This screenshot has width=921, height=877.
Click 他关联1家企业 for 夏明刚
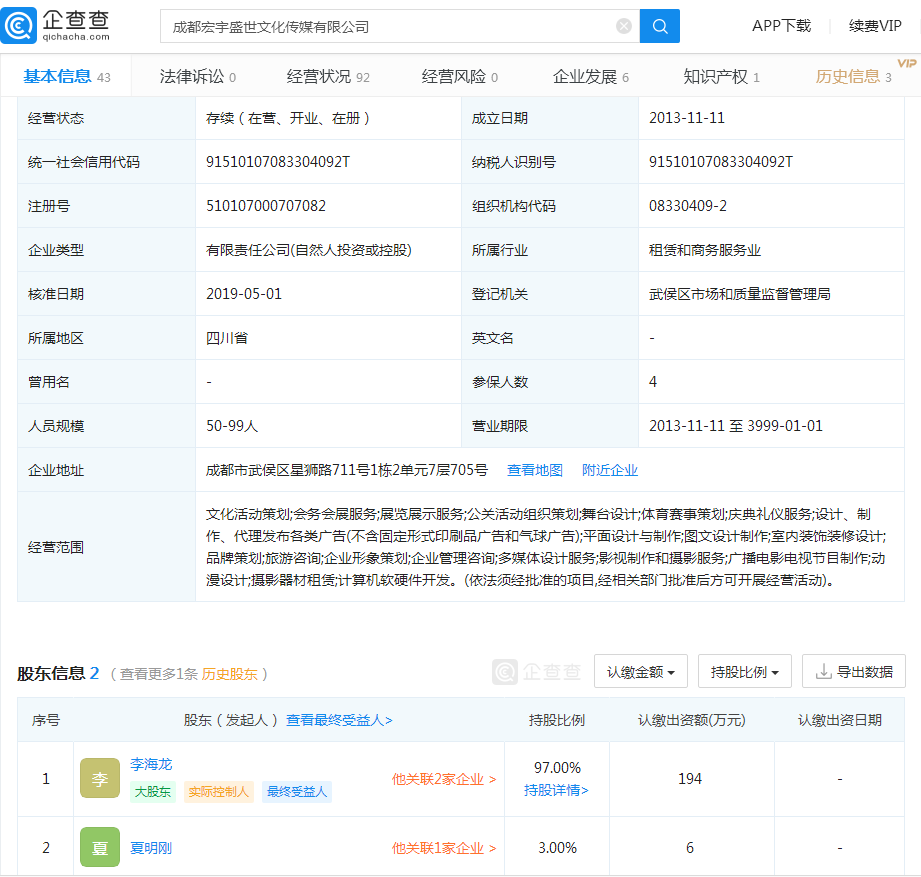pos(444,848)
